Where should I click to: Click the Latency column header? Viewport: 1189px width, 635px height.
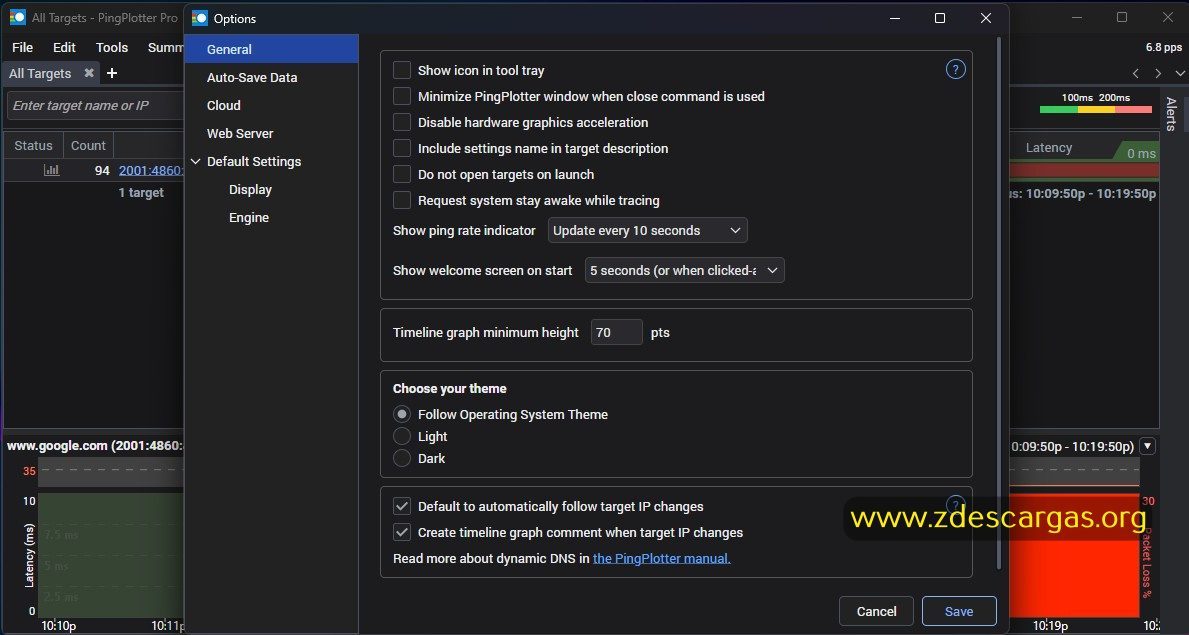[x=1049, y=147]
